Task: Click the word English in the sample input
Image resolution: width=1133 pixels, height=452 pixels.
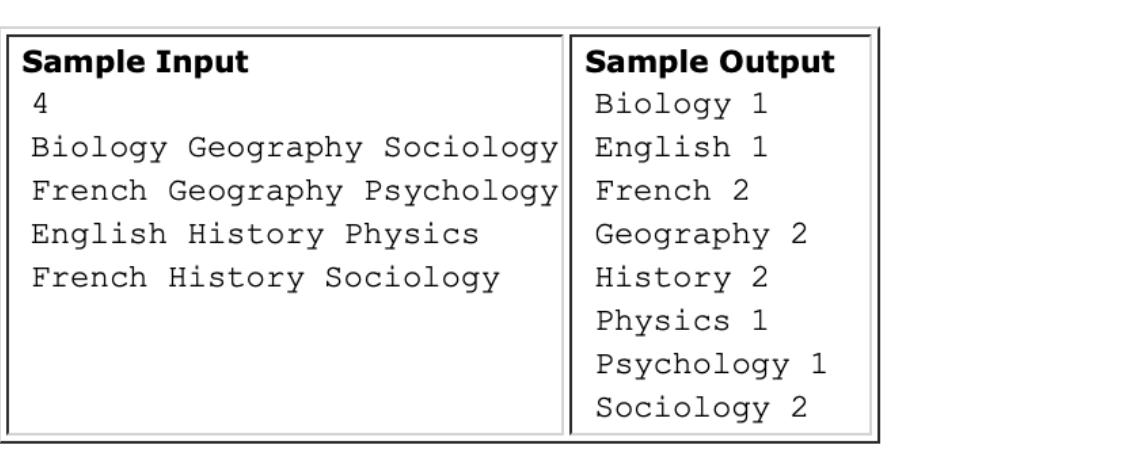Action: coord(99,235)
